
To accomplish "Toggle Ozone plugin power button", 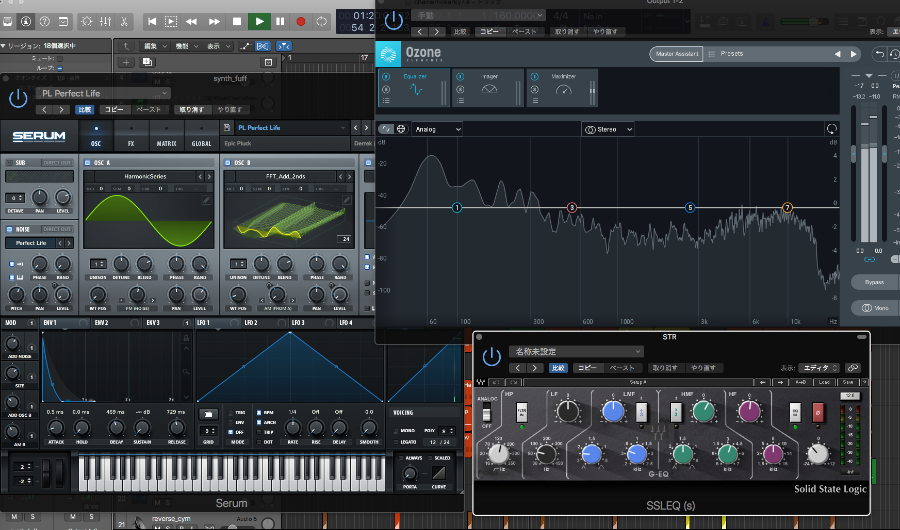I will (x=393, y=22).
